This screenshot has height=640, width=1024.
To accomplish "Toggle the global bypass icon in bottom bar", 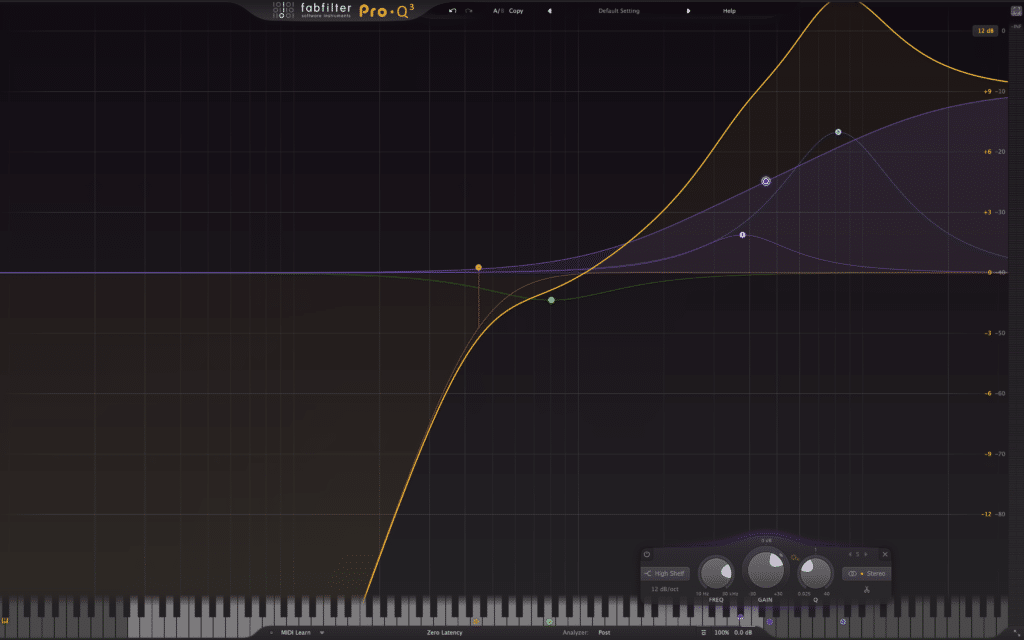I will click(x=703, y=632).
